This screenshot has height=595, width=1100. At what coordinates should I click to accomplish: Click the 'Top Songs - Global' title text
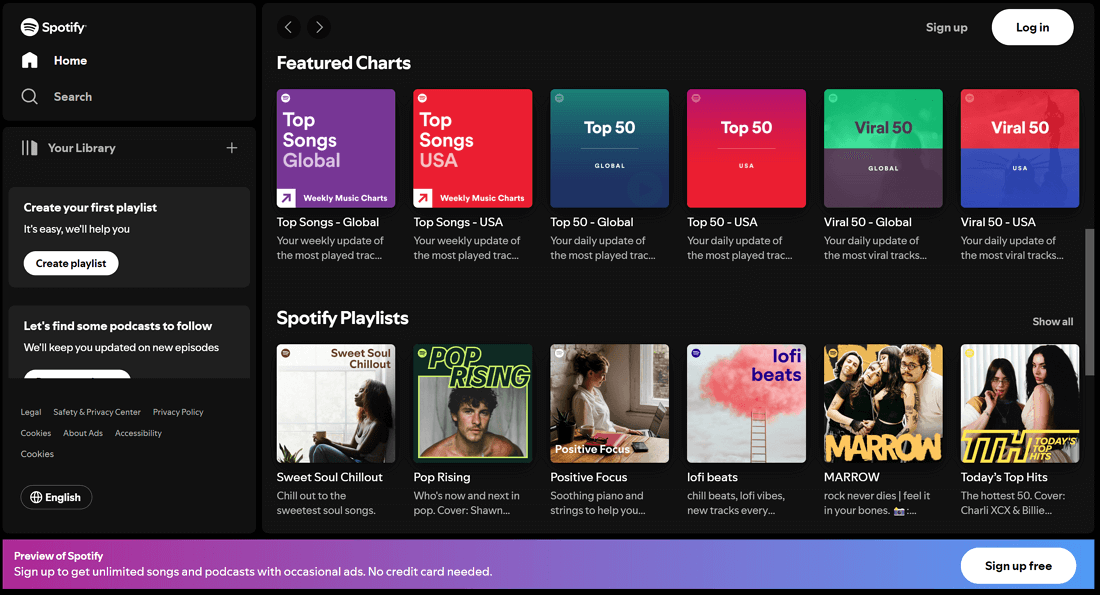pyautogui.click(x=328, y=222)
